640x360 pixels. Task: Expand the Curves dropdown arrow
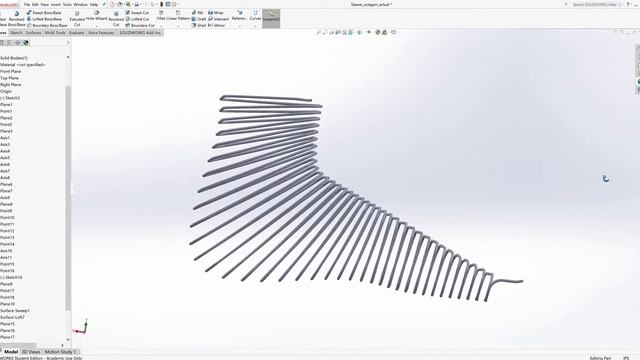point(255,26)
